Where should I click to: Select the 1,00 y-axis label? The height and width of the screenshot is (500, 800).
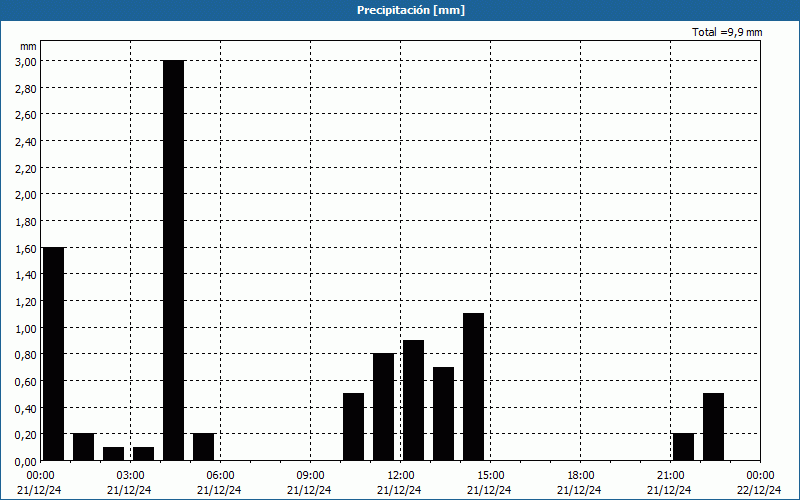[26, 328]
